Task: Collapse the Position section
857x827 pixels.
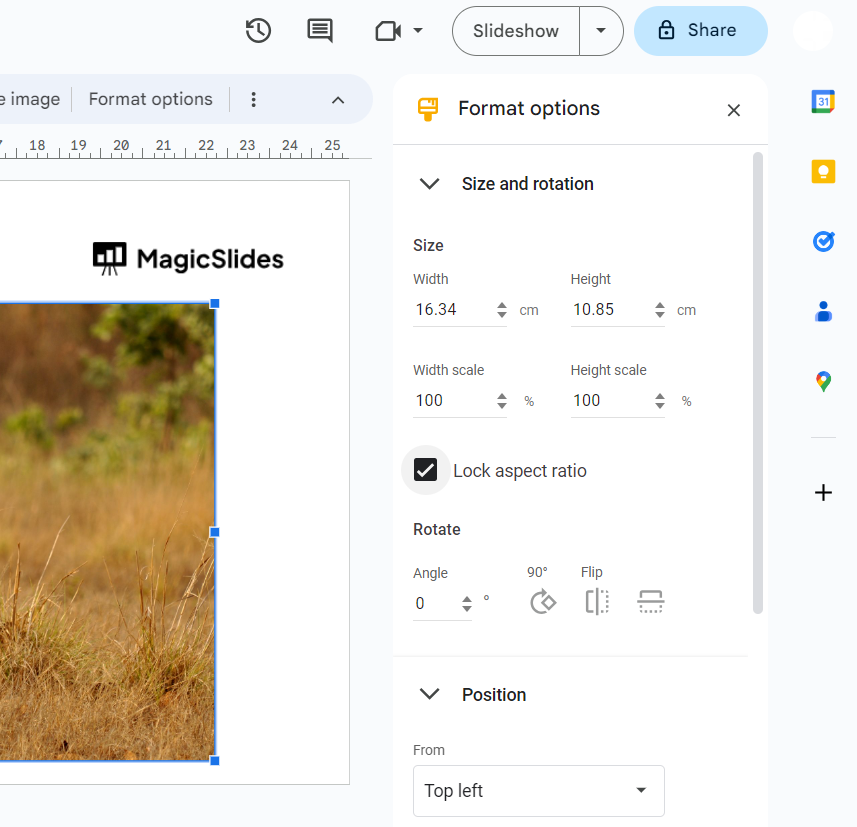Action: coord(430,695)
